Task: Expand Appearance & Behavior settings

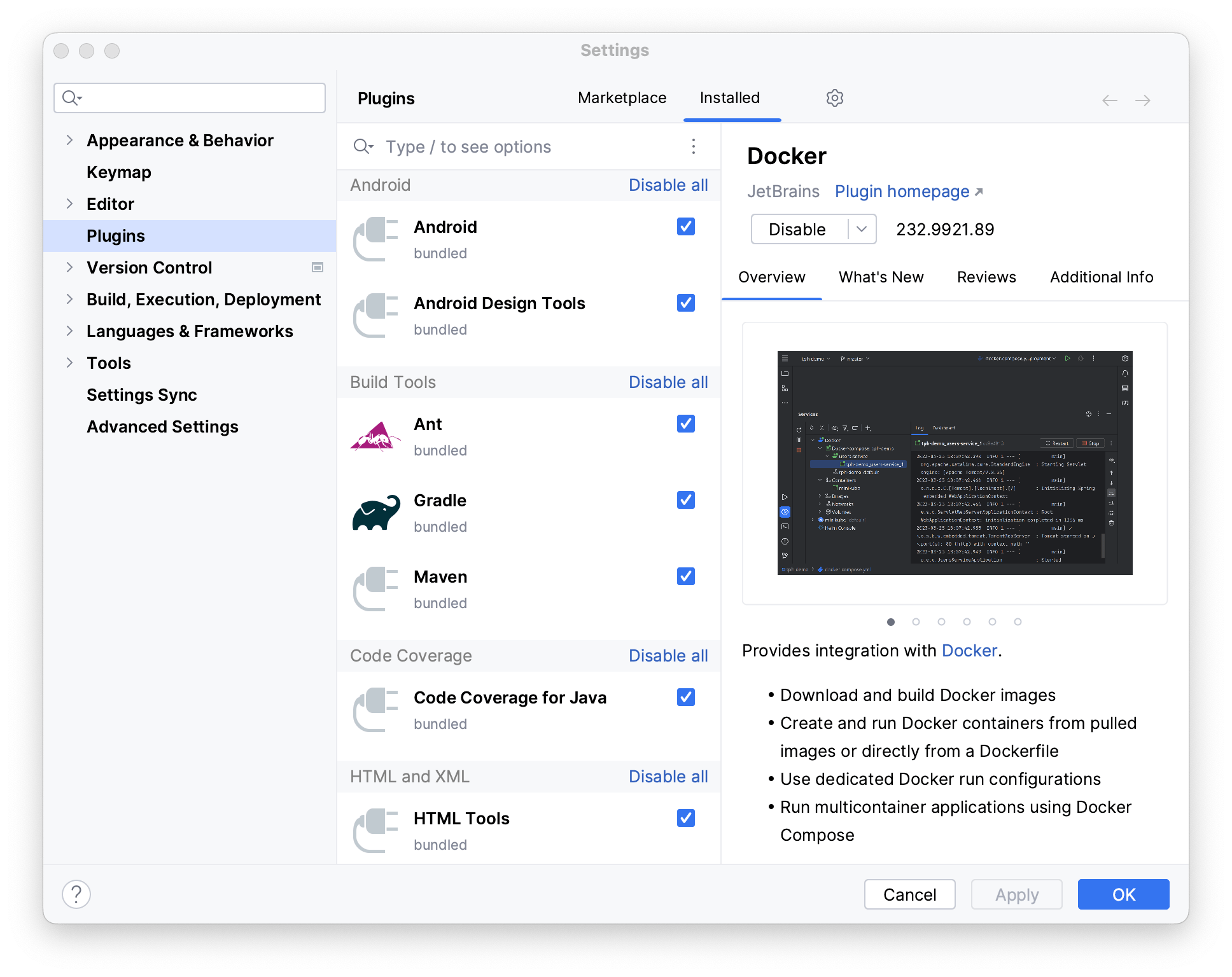Action: 69,140
